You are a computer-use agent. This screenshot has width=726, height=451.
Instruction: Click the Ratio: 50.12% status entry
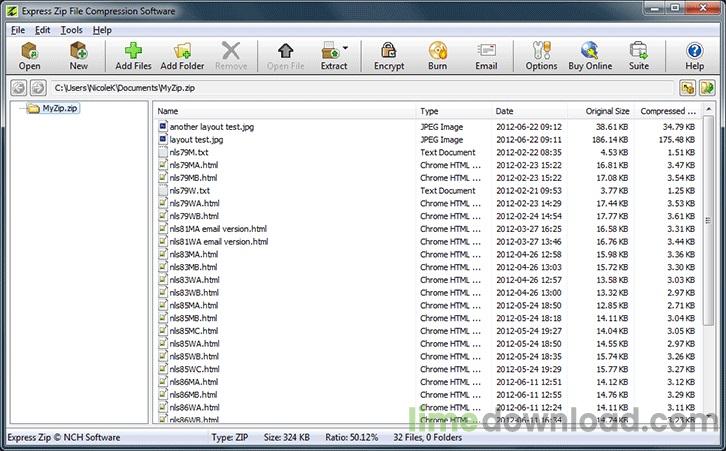click(351, 438)
